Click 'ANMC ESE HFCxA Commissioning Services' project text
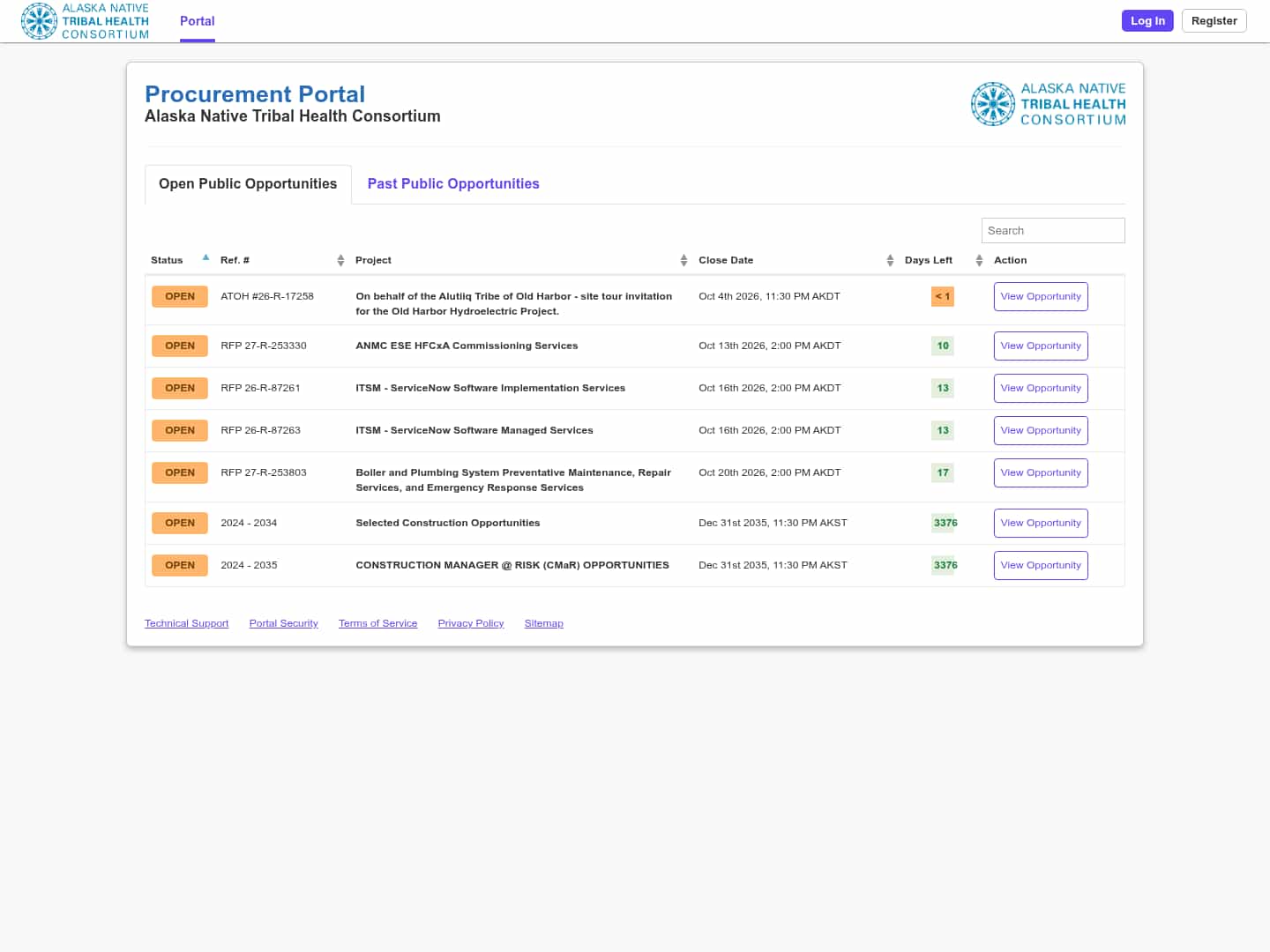1270x952 pixels. (x=467, y=346)
